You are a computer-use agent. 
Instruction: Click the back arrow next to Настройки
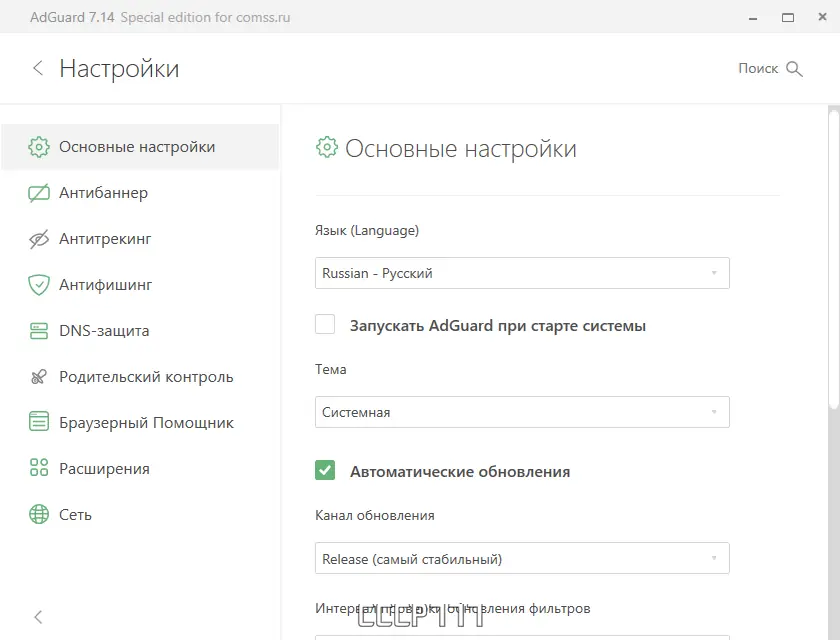[37, 68]
